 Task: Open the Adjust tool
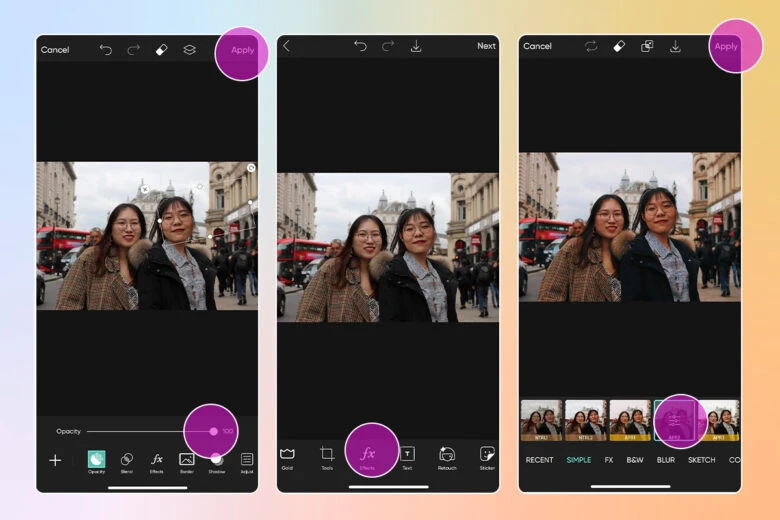[x=247, y=460]
